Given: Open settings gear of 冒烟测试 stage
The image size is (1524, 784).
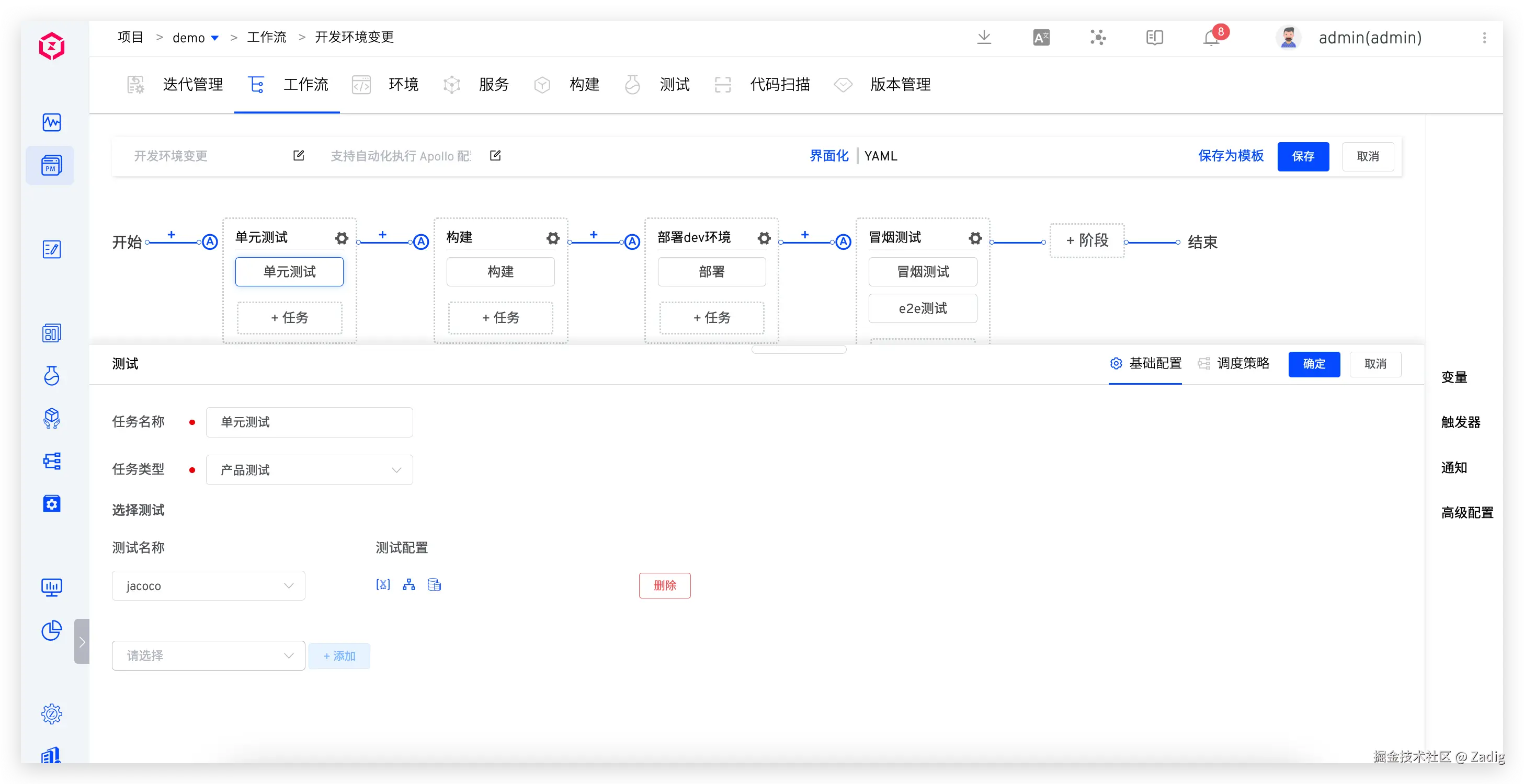Looking at the screenshot, I should [975, 238].
